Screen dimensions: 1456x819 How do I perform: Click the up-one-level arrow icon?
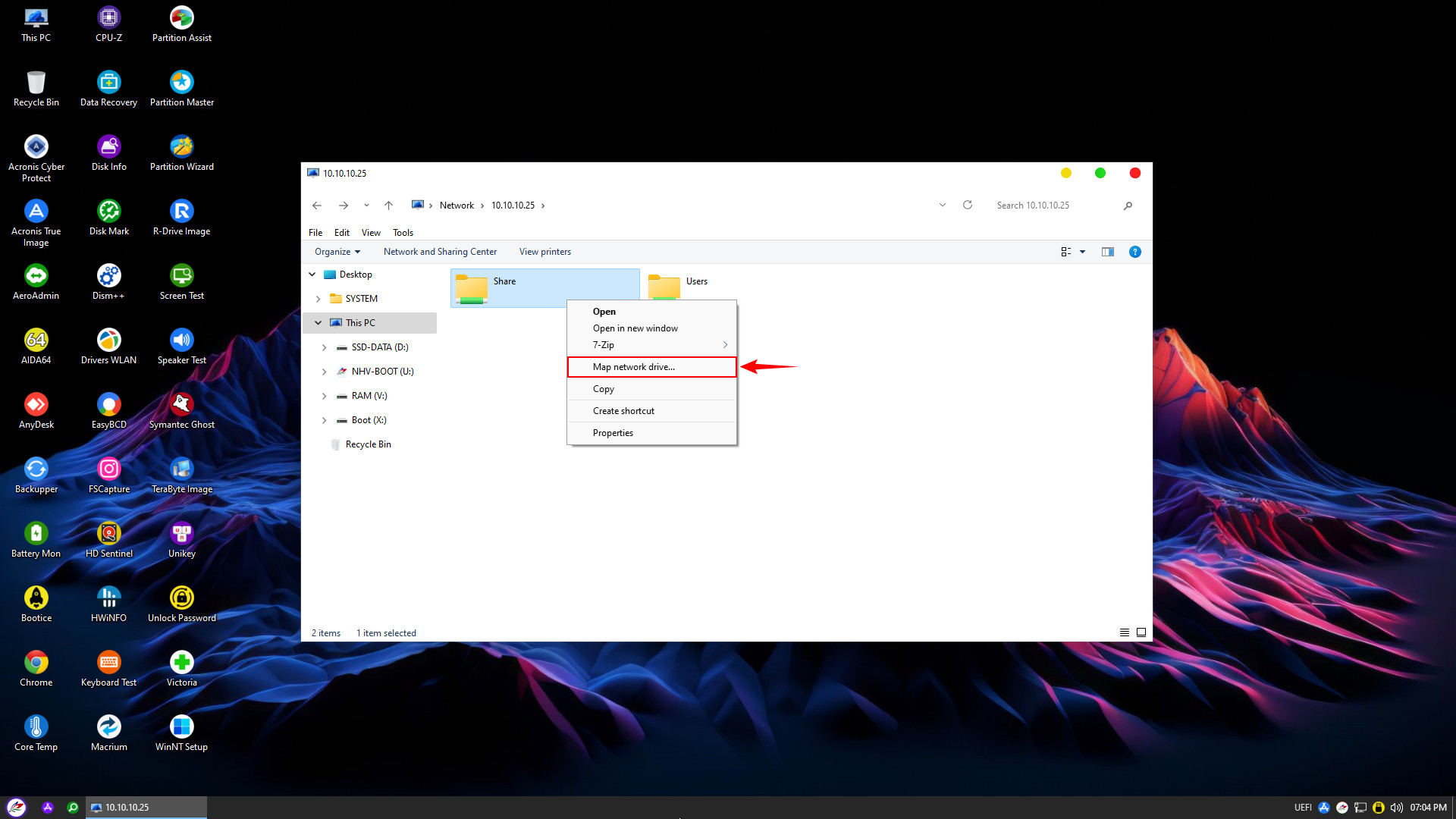388,205
